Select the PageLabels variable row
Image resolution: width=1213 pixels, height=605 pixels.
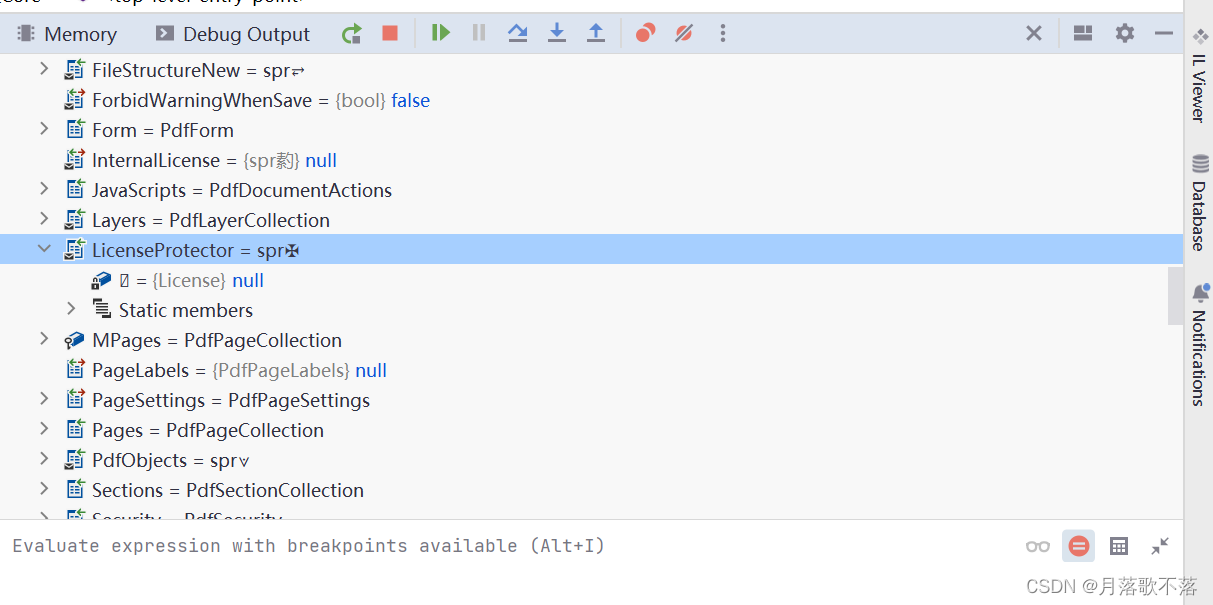pyautogui.click(x=591, y=370)
